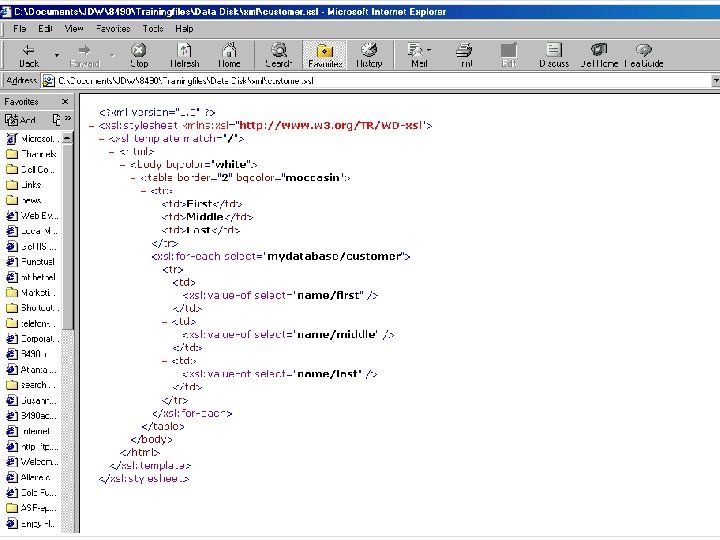The height and width of the screenshot is (540, 720).
Task: Open the Links favorites folder
Action: [24, 185]
